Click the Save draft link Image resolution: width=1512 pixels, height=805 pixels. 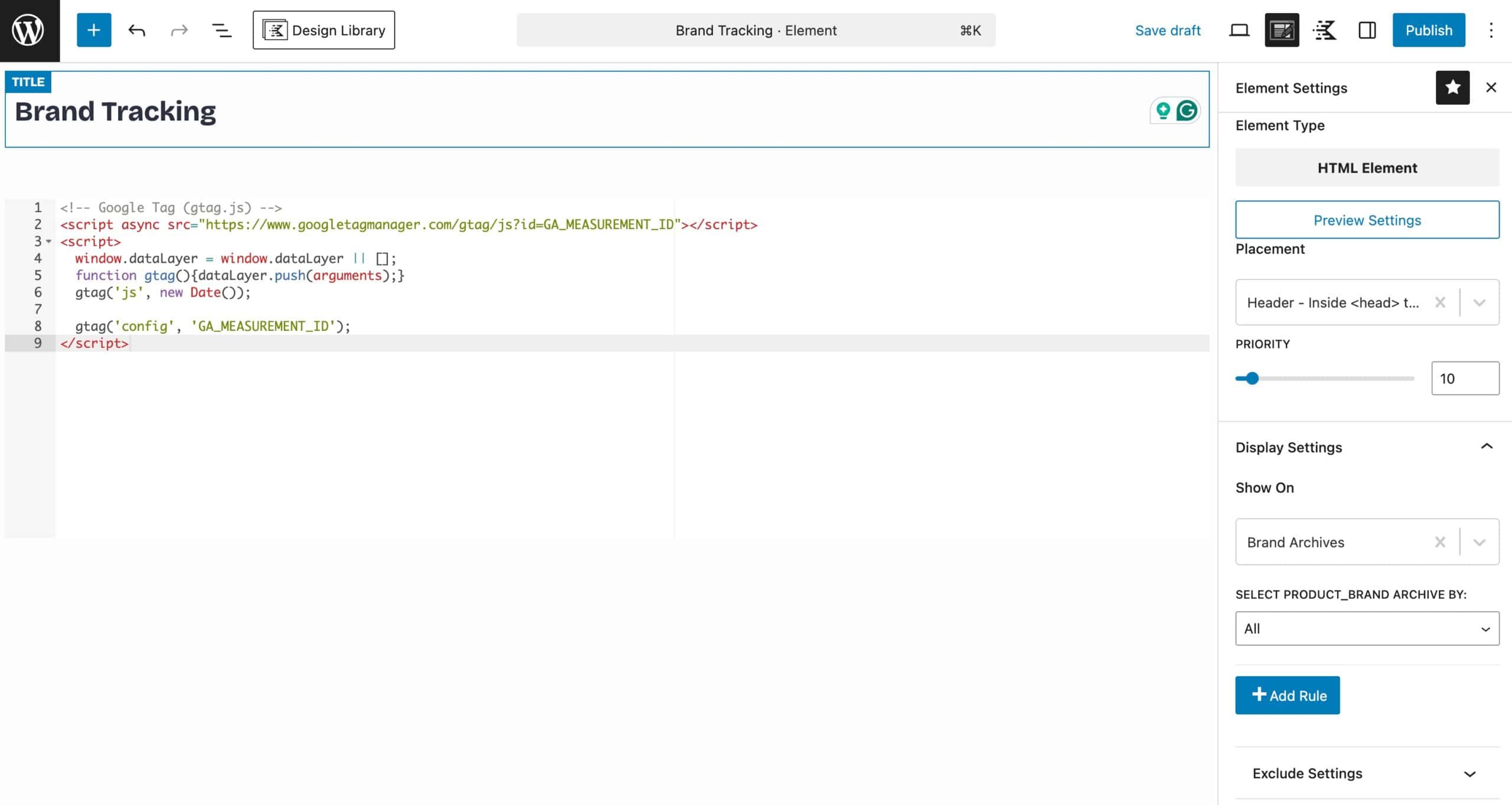pos(1168,30)
